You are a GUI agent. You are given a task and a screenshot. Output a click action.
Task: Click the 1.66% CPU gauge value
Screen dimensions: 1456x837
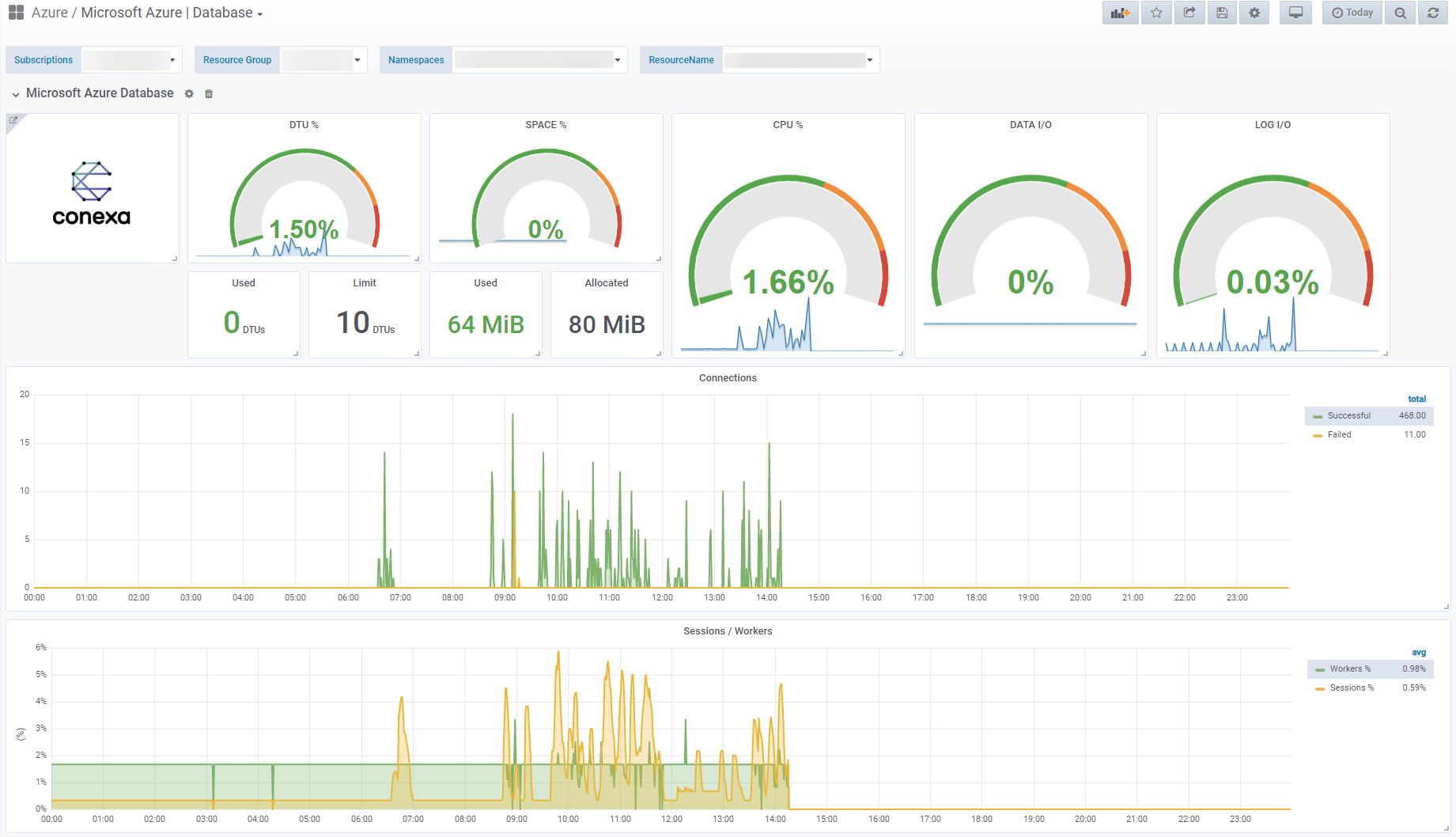click(x=788, y=282)
